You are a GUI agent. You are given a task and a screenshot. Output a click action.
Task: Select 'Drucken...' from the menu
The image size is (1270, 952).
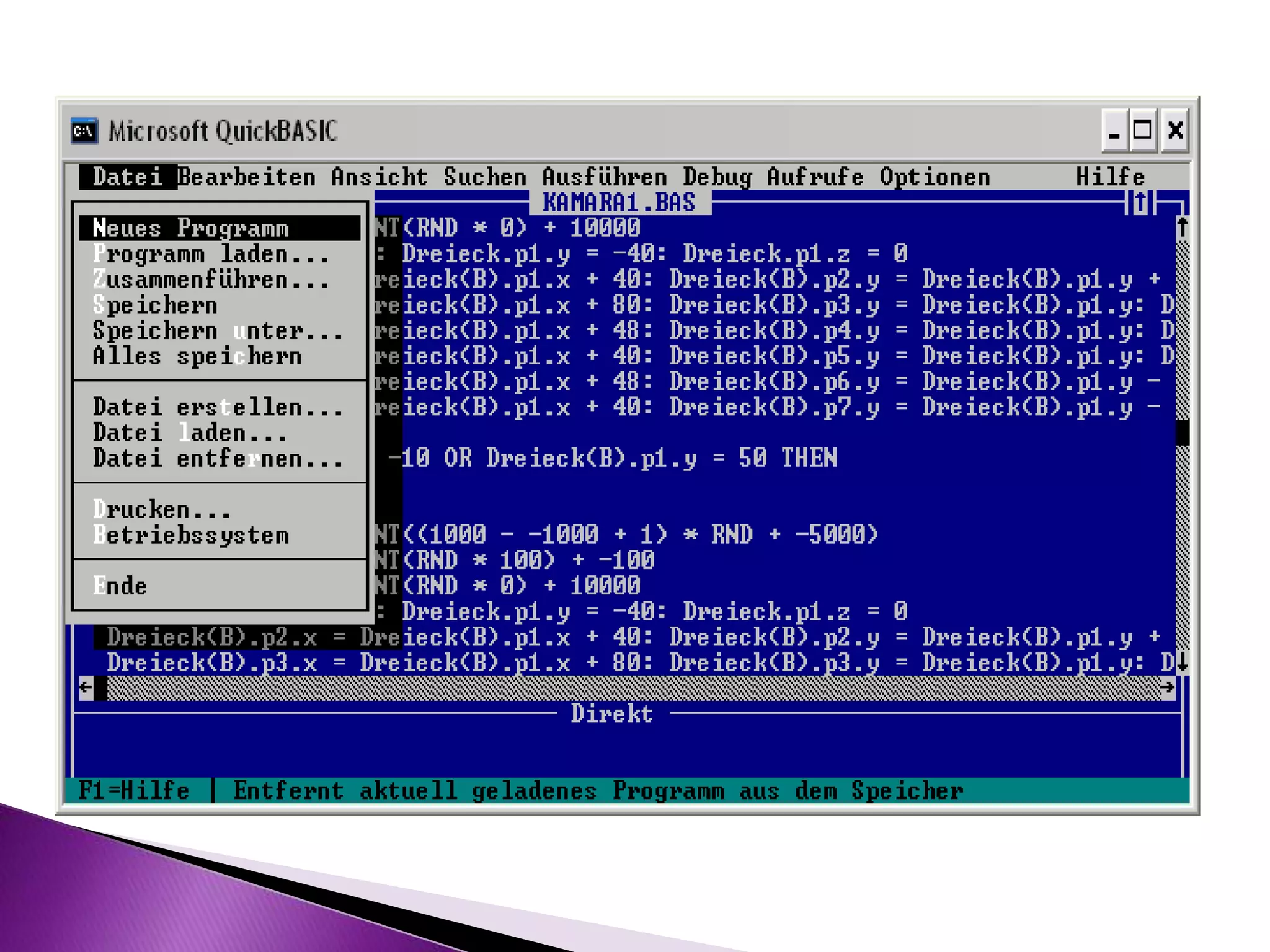[x=161, y=509]
